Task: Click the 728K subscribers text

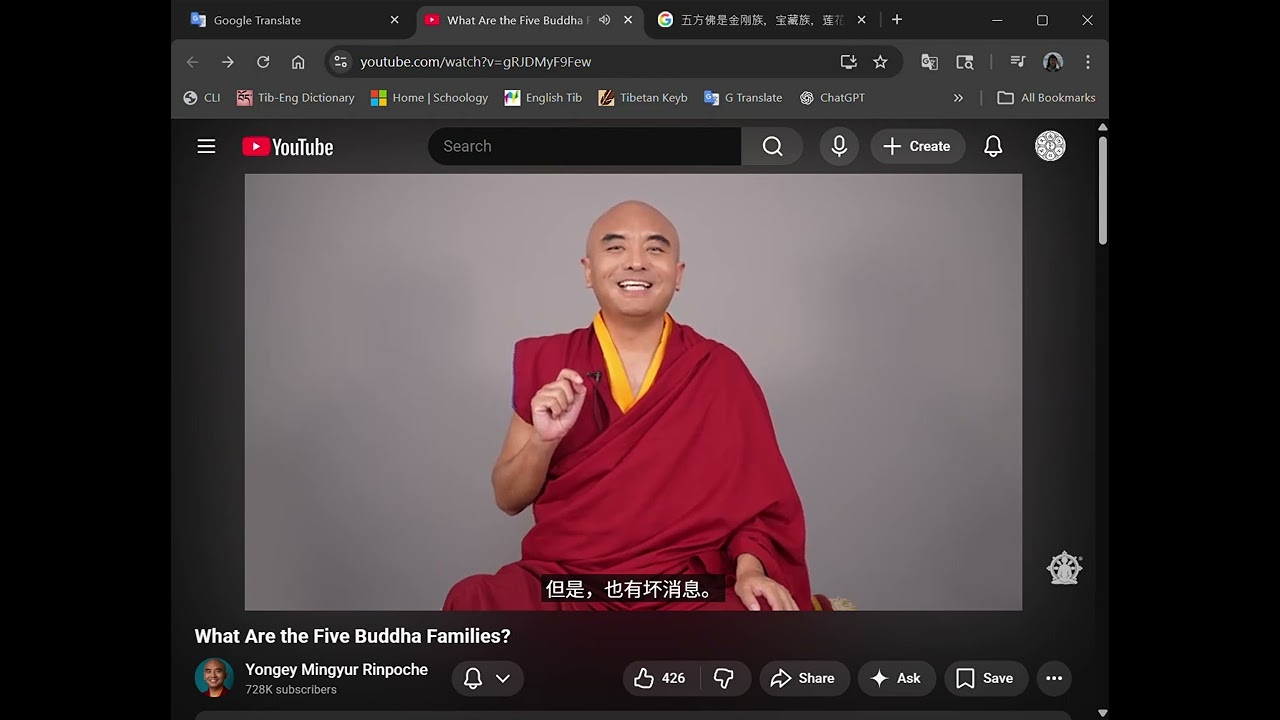Action: click(x=291, y=690)
